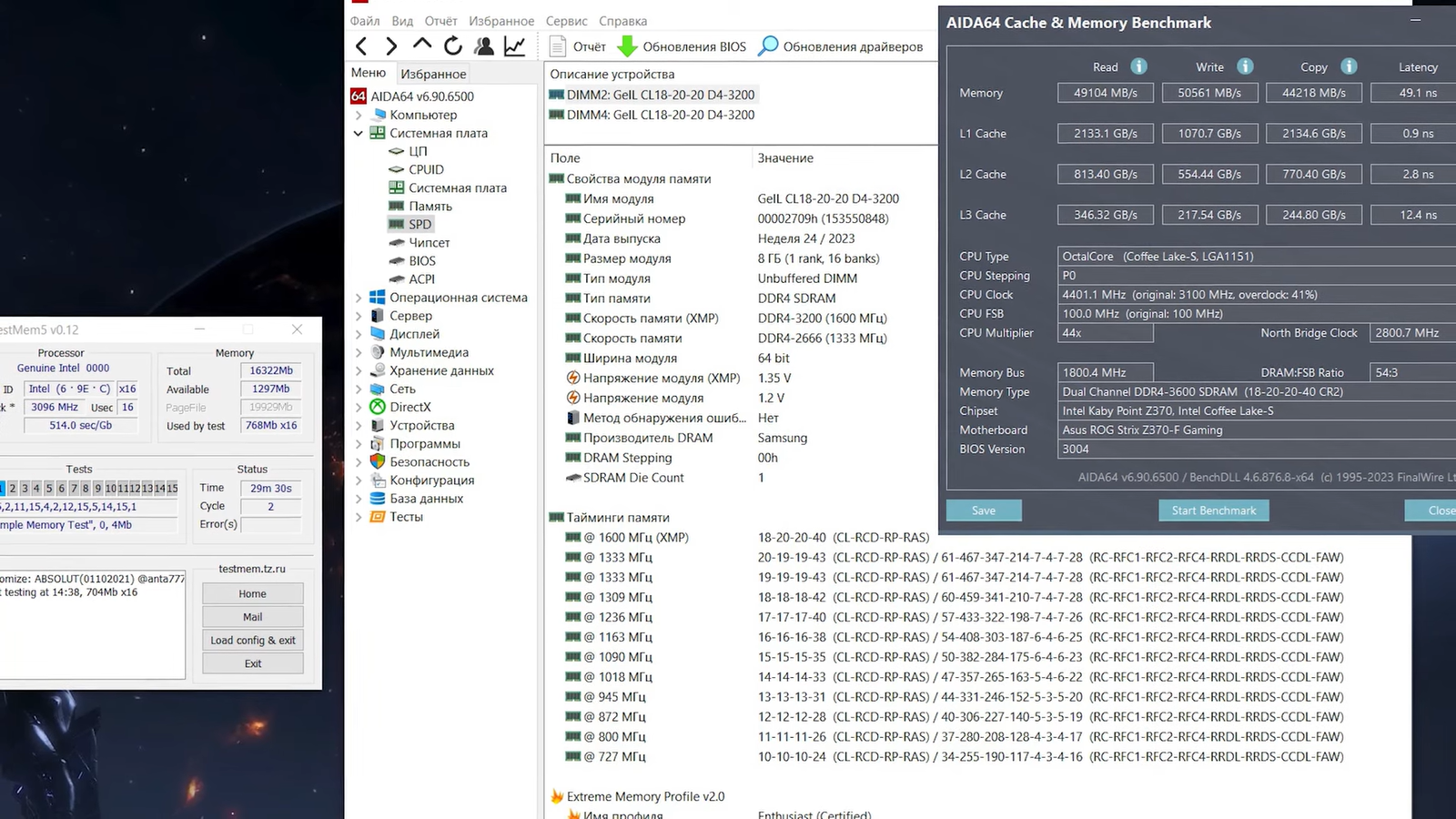The width and height of the screenshot is (1456, 819).
Task: Click the info icon next to Write
Action: [x=1245, y=66]
